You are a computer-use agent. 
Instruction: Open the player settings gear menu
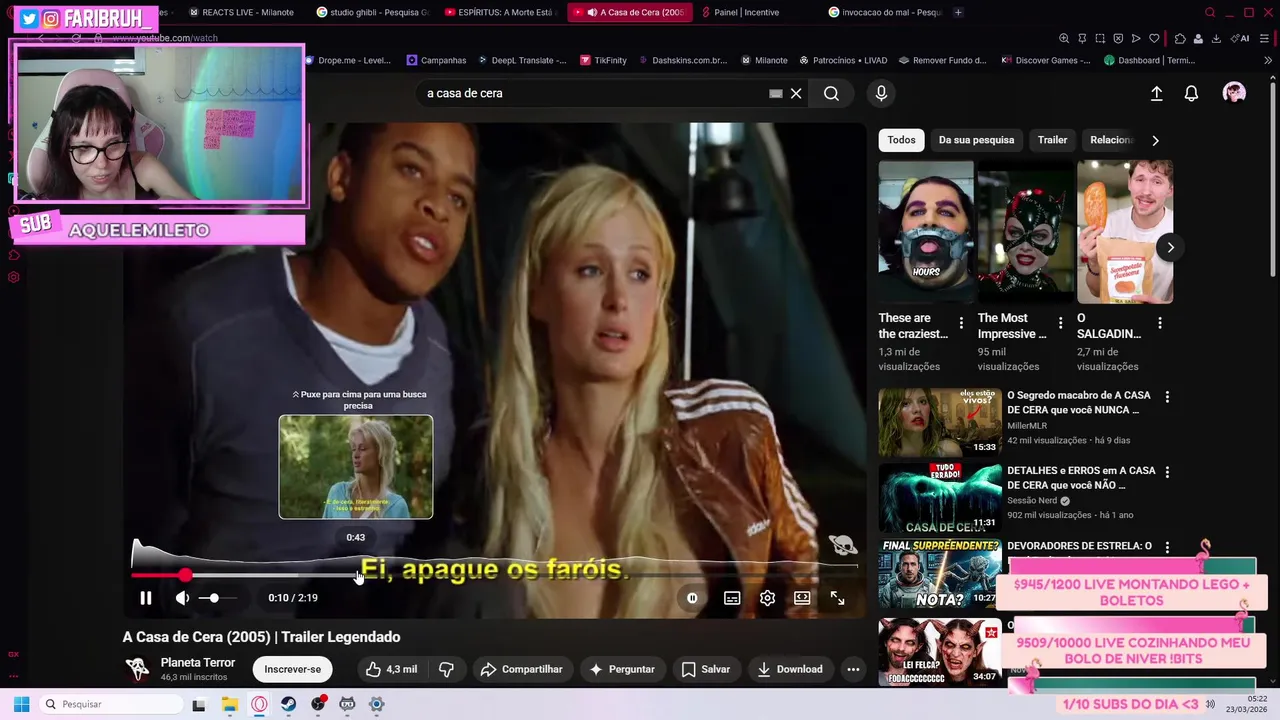click(x=767, y=598)
